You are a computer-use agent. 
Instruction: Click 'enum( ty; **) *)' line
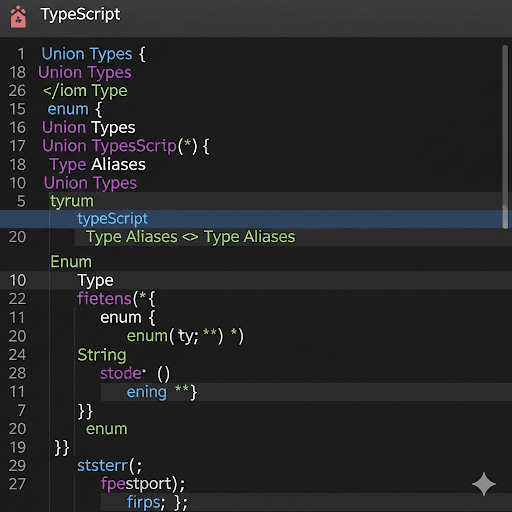point(185,336)
